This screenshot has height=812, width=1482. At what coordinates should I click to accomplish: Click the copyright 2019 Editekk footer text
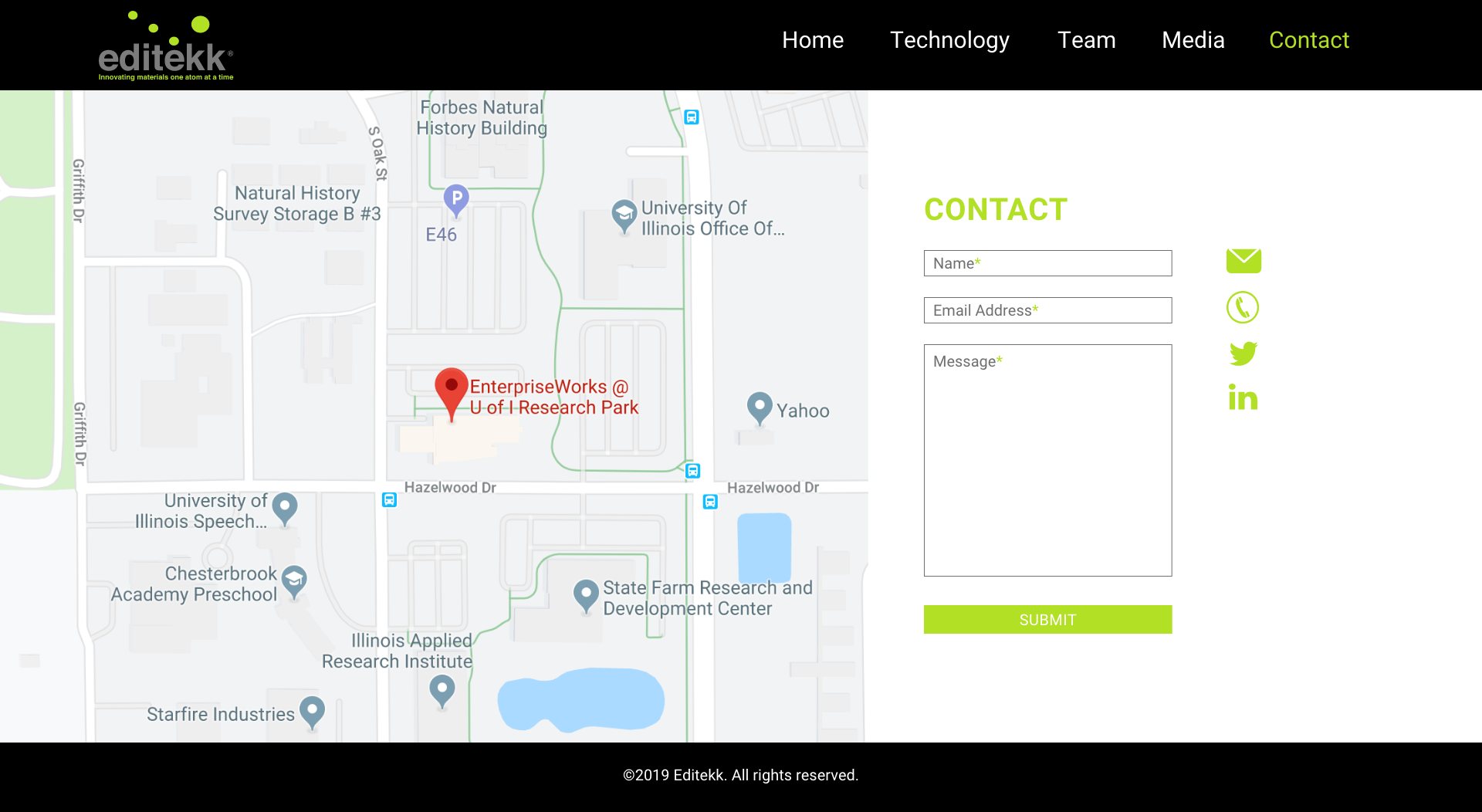point(741,775)
